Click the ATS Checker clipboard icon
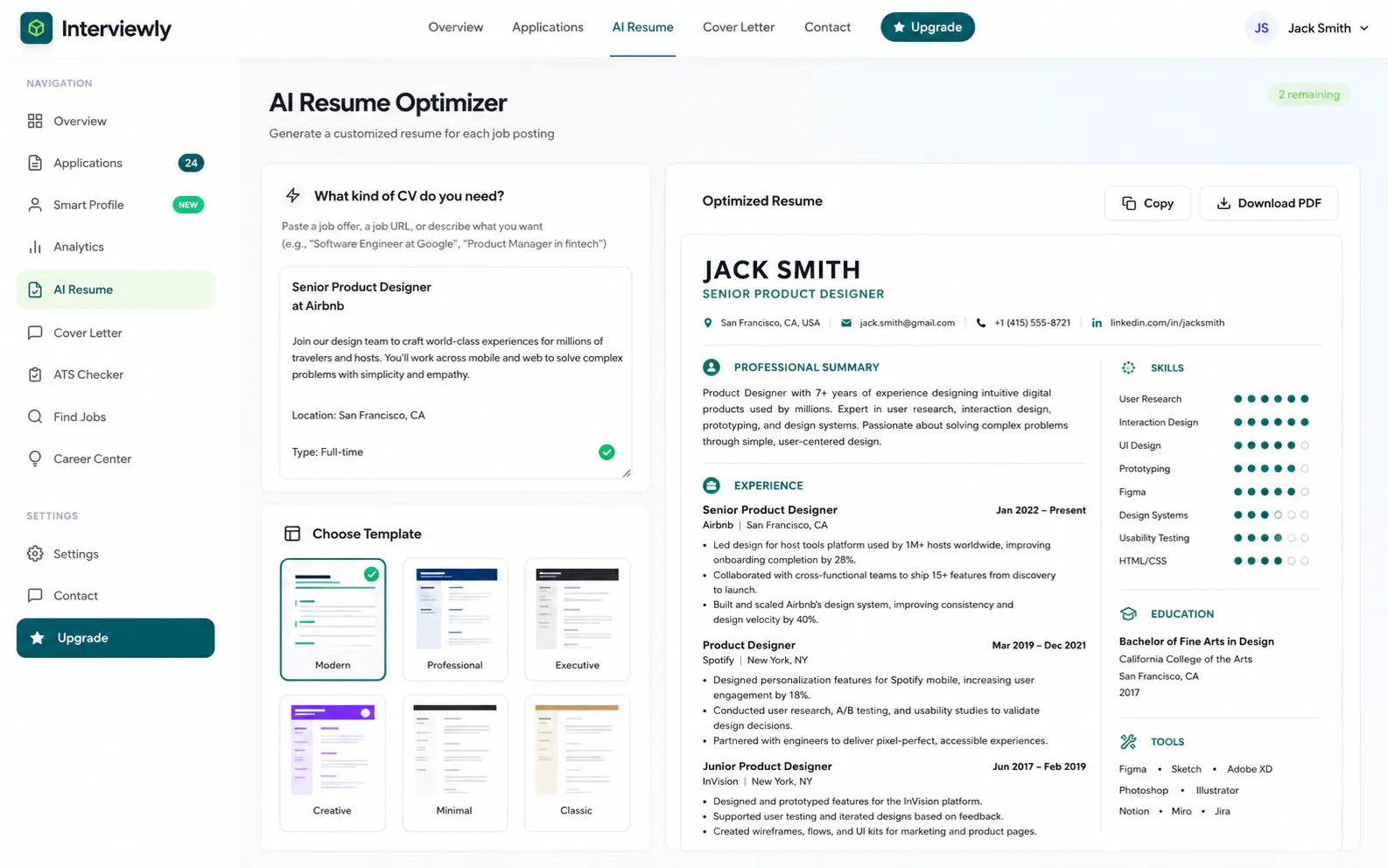The image size is (1388, 868). click(35, 374)
